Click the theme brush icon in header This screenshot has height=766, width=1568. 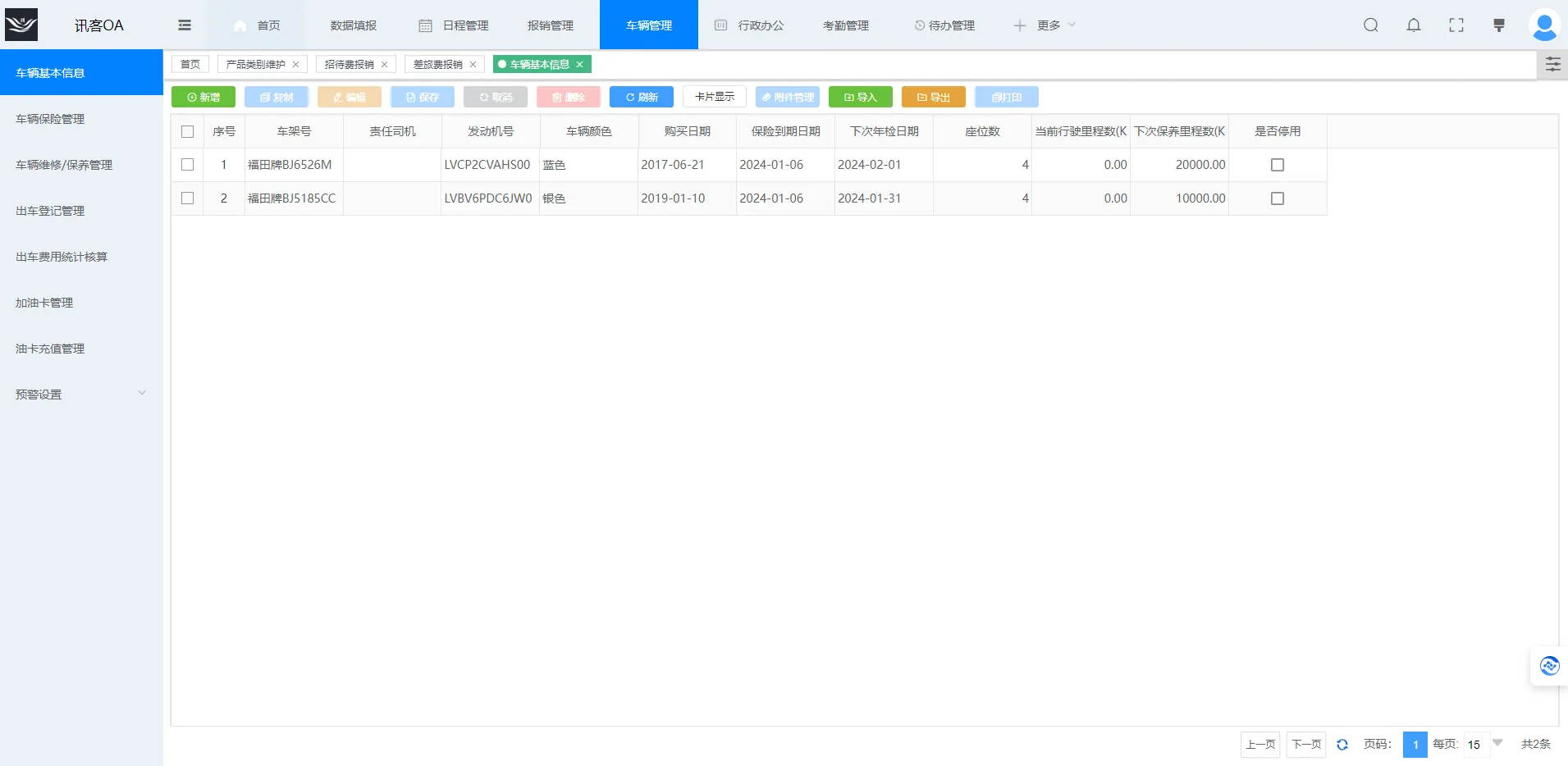1499,25
